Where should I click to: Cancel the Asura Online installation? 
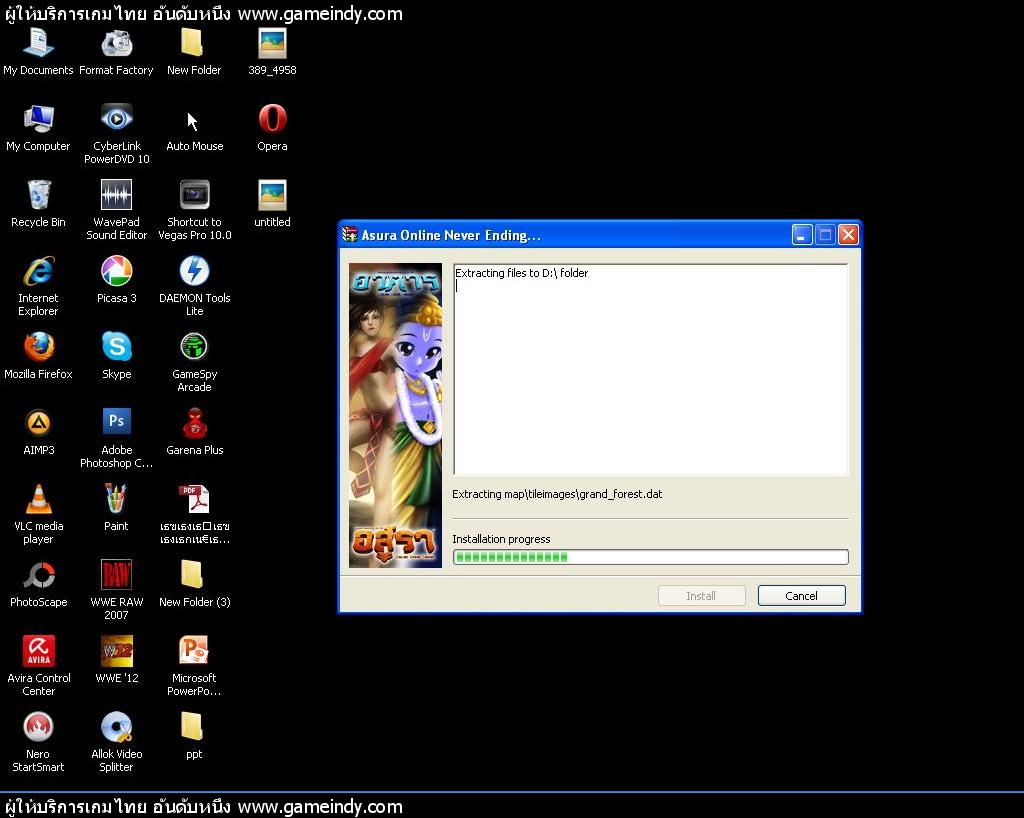pos(801,595)
